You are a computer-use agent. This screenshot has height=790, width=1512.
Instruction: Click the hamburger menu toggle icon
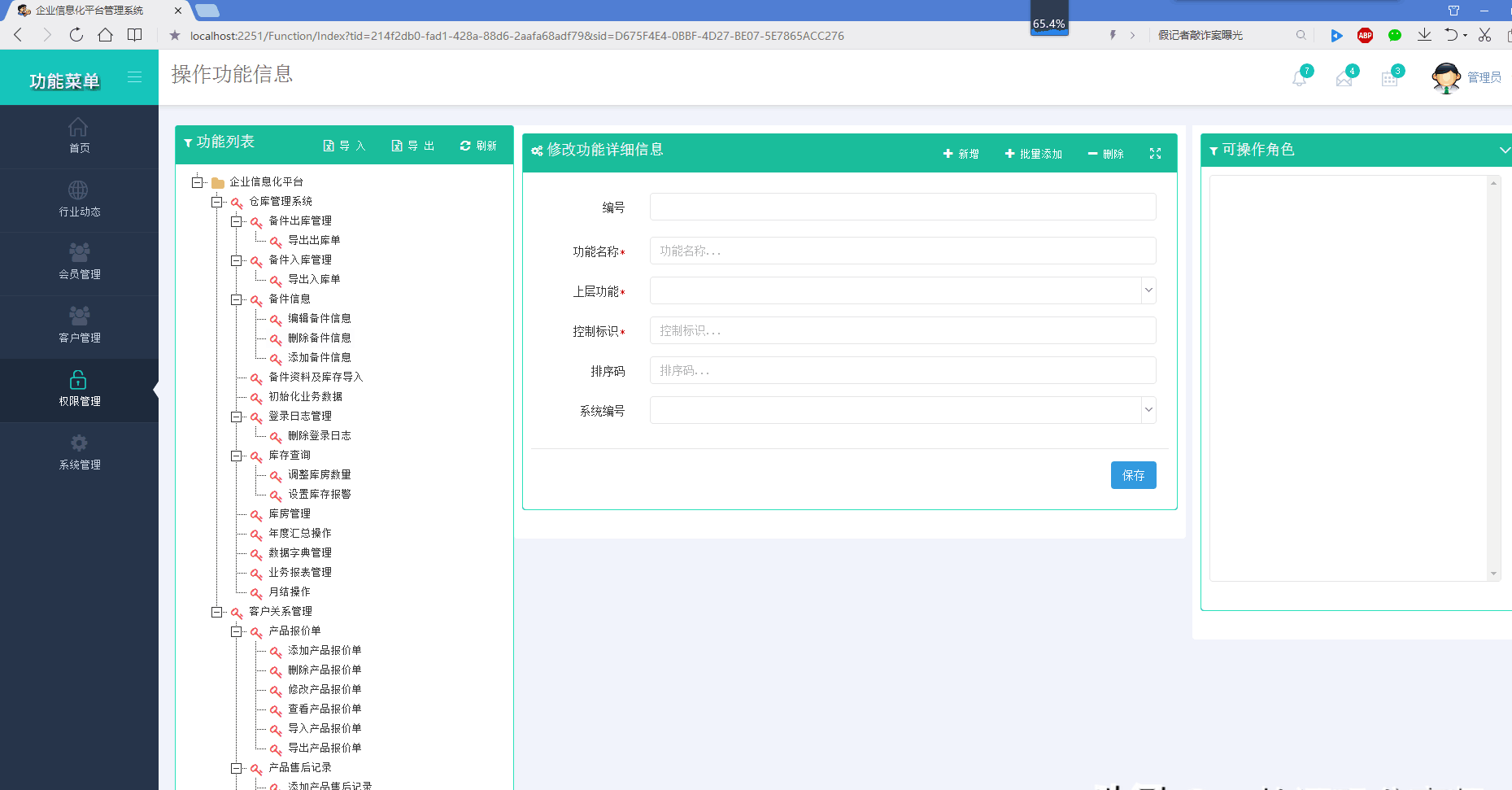[x=135, y=77]
